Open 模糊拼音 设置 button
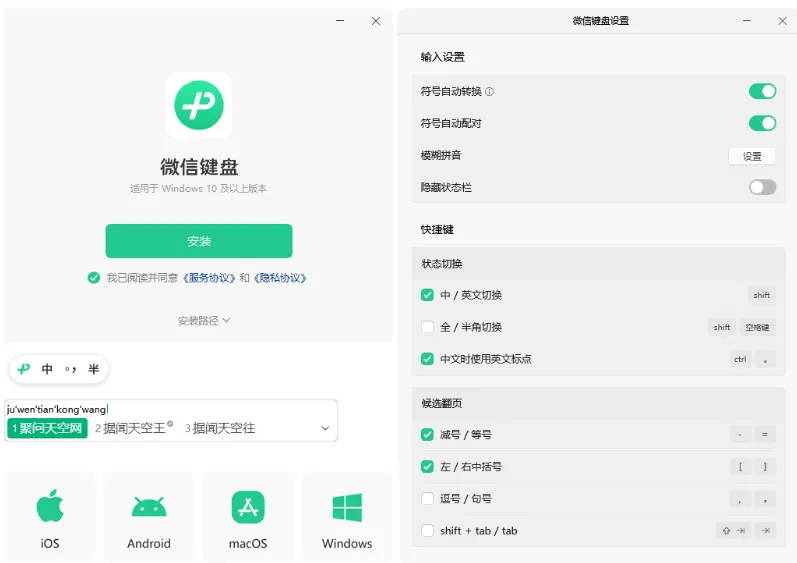The height and width of the screenshot is (563, 797). pyautogui.click(x=752, y=156)
